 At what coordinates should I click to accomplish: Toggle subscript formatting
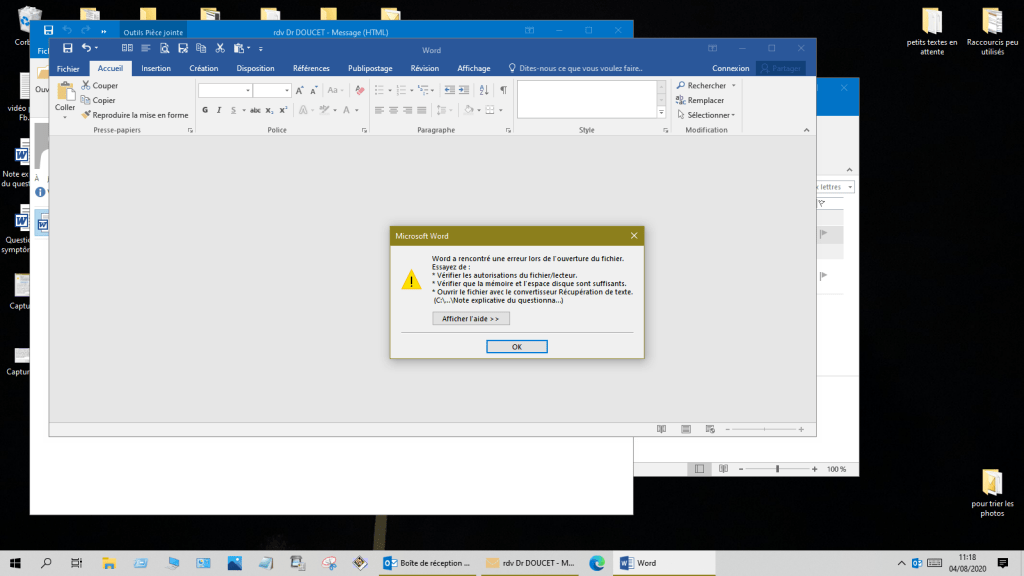tap(269, 110)
